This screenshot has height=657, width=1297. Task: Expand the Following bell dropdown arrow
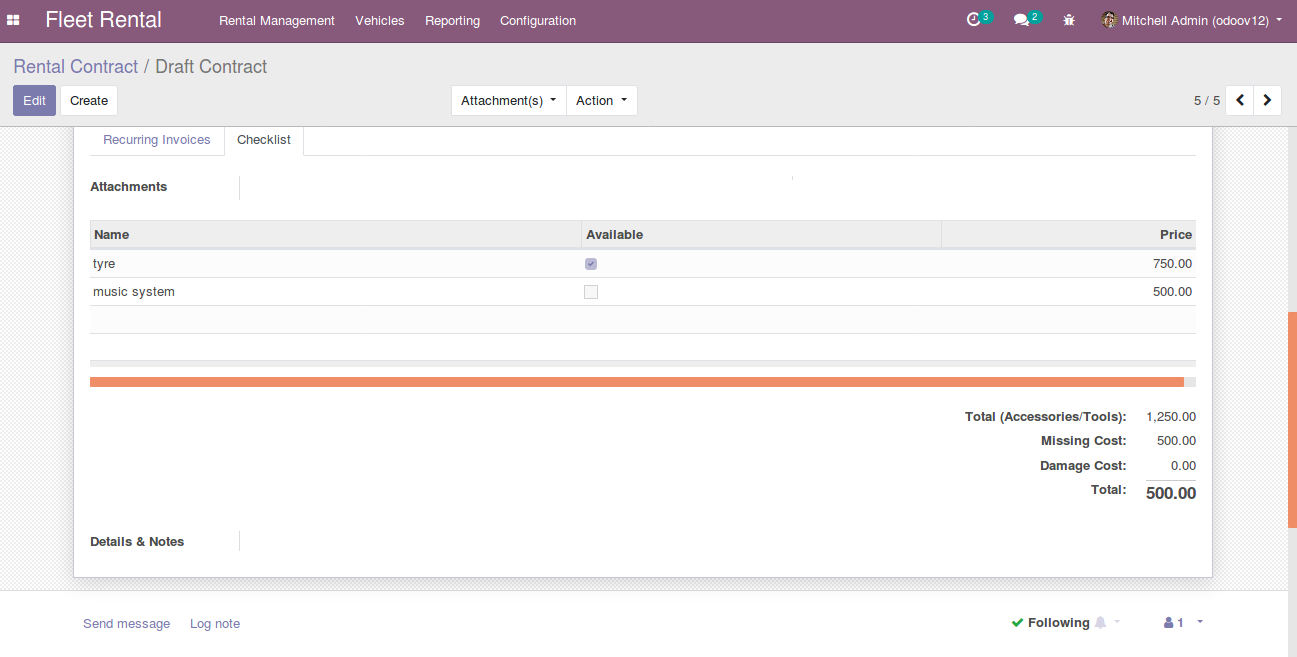point(1117,622)
